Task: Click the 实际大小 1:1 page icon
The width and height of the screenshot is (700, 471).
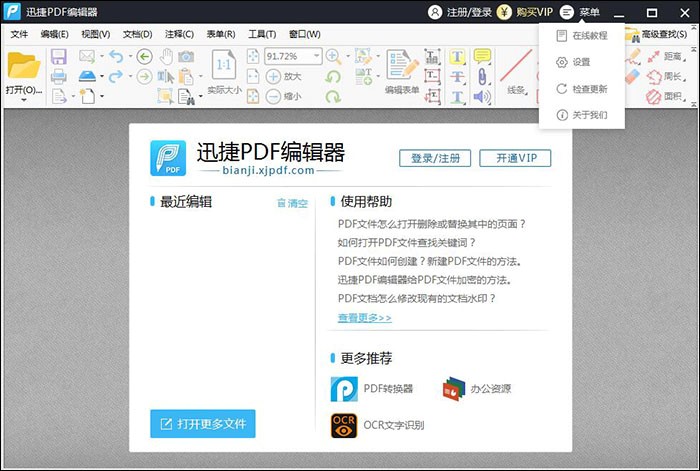Action: pyautogui.click(x=224, y=65)
